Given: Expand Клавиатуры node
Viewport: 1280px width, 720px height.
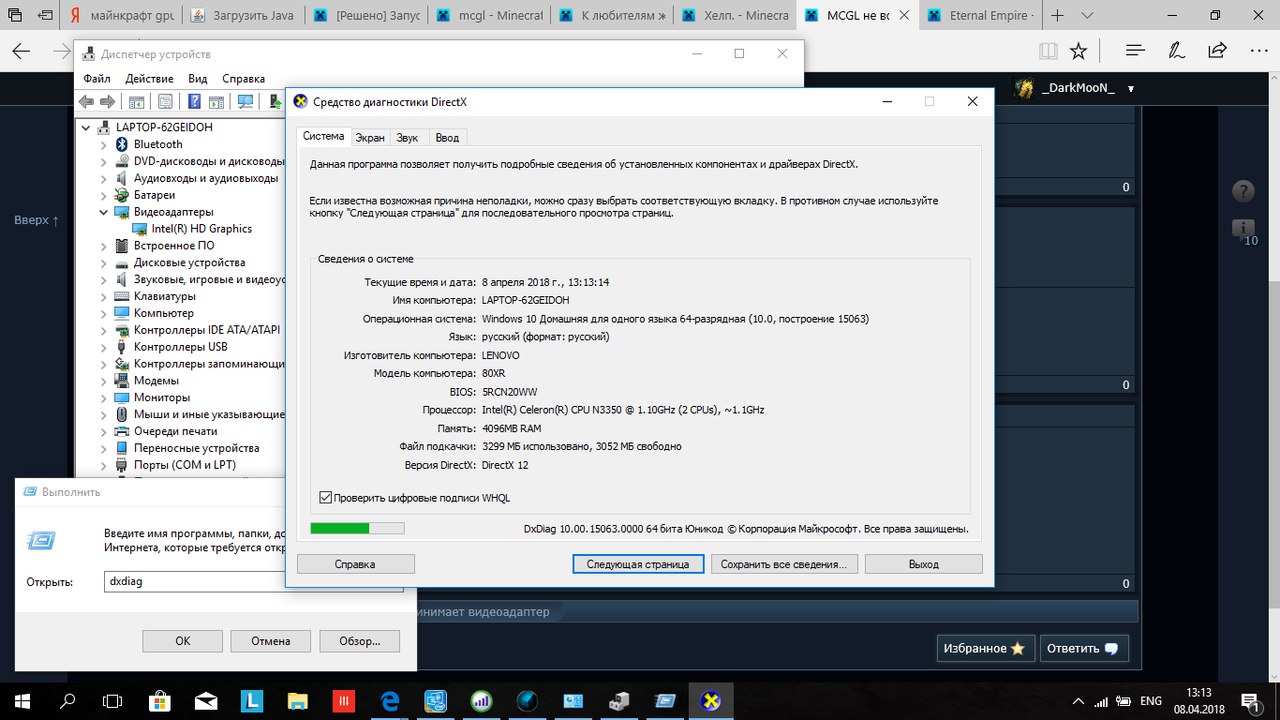Looking at the screenshot, I should pos(103,296).
